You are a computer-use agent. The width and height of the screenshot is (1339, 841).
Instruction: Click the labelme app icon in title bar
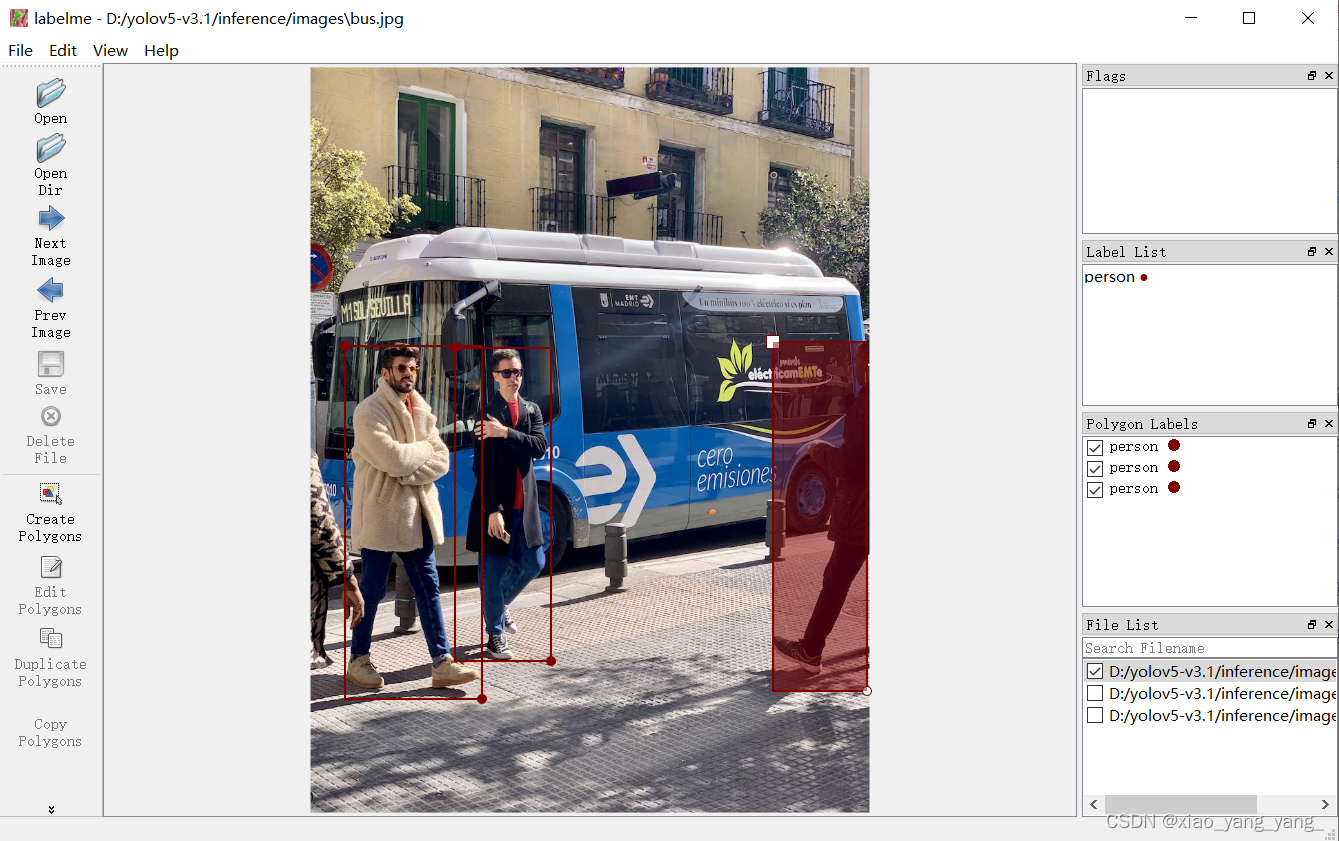point(18,18)
